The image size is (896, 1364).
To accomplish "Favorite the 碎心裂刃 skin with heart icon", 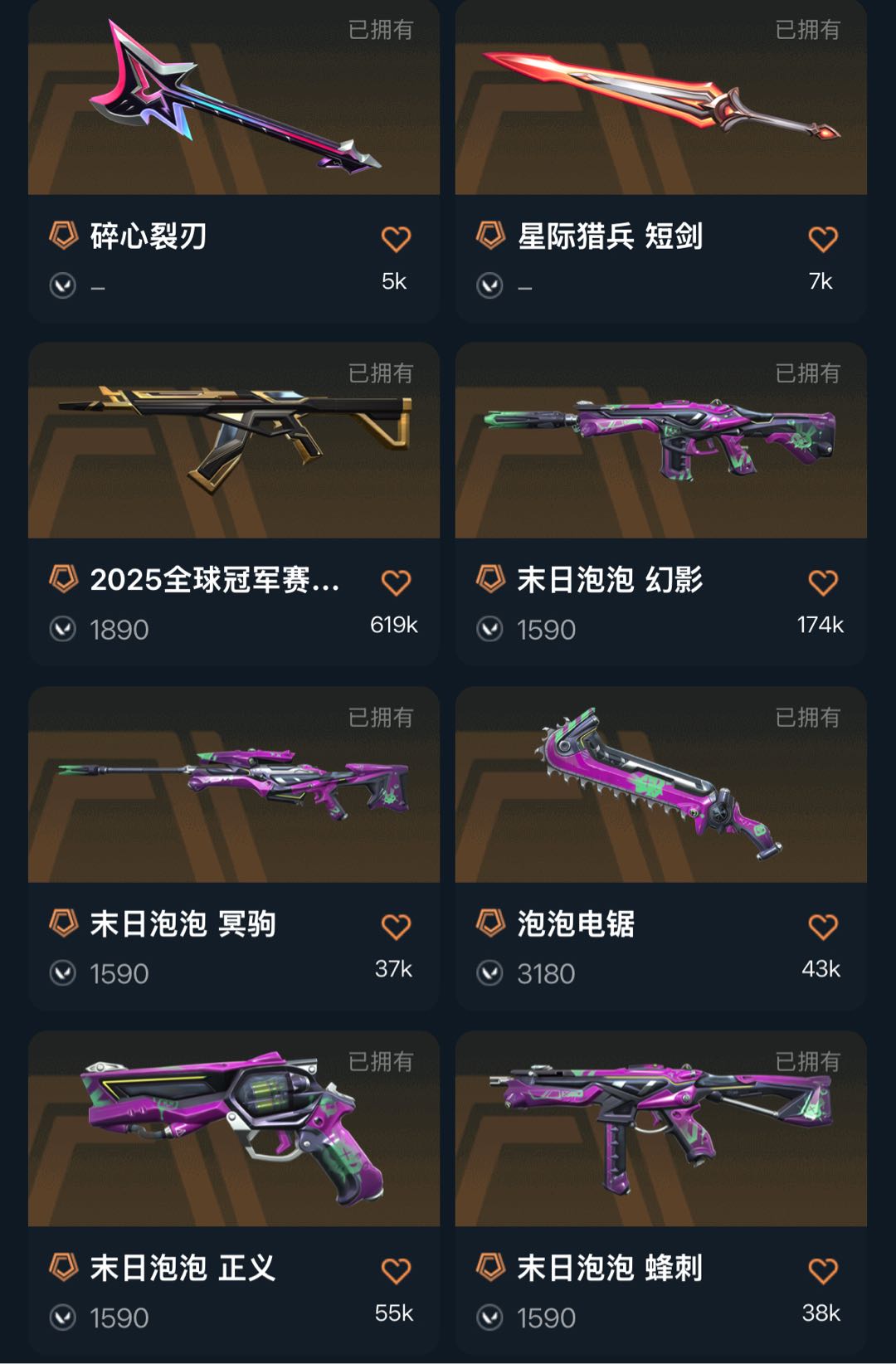I will click(396, 239).
